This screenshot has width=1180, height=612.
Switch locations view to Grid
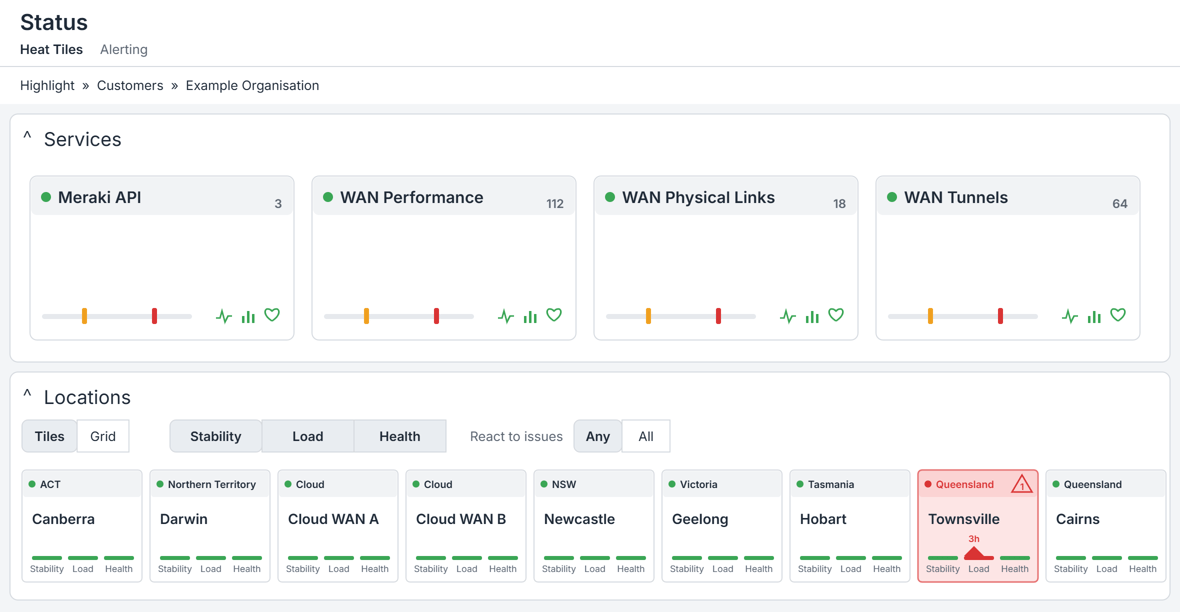pyautogui.click(x=103, y=436)
